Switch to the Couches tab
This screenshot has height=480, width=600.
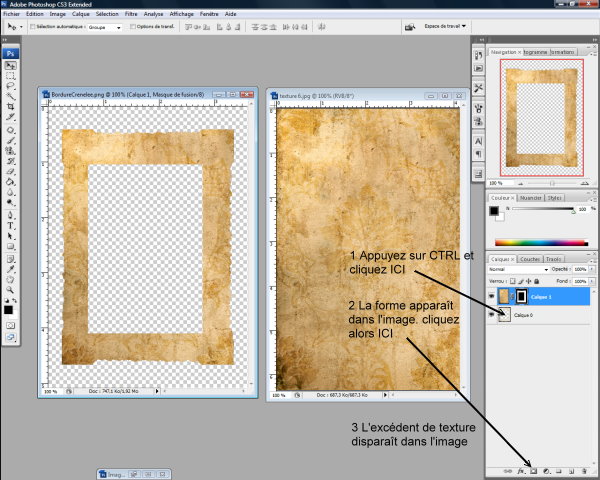pyautogui.click(x=530, y=259)
